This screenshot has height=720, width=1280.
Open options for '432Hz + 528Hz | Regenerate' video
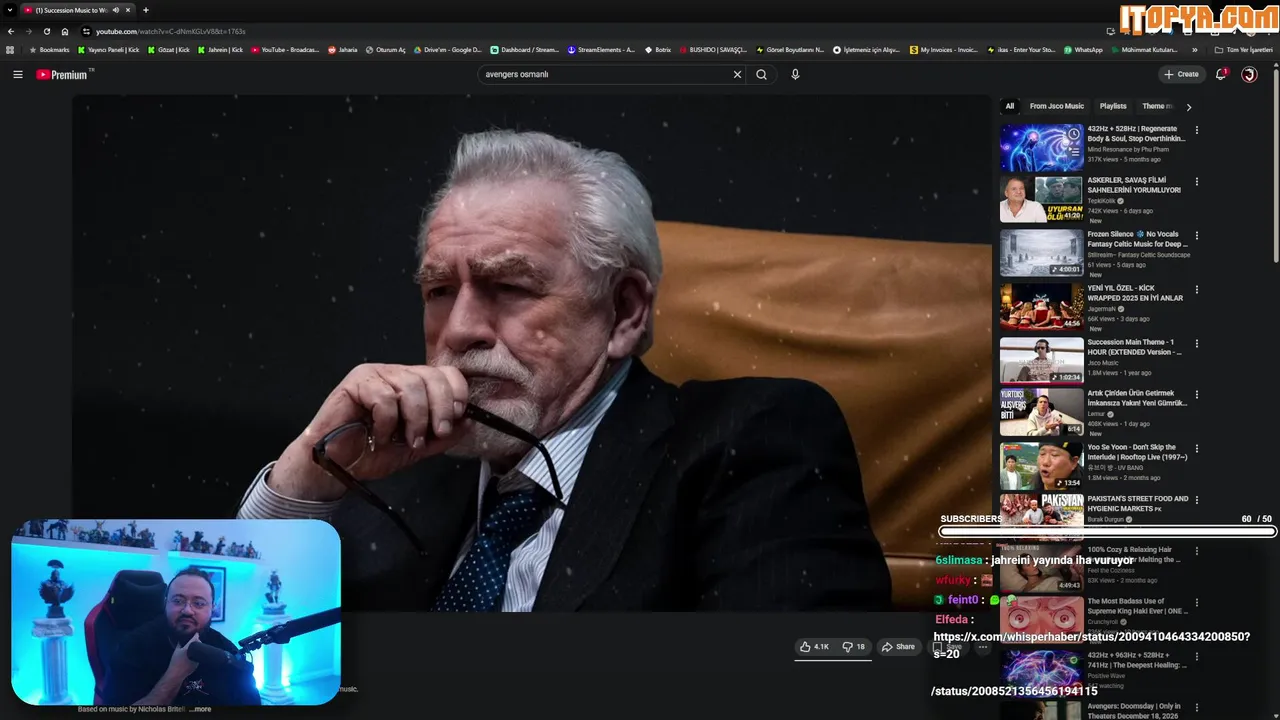point(1196,129)
